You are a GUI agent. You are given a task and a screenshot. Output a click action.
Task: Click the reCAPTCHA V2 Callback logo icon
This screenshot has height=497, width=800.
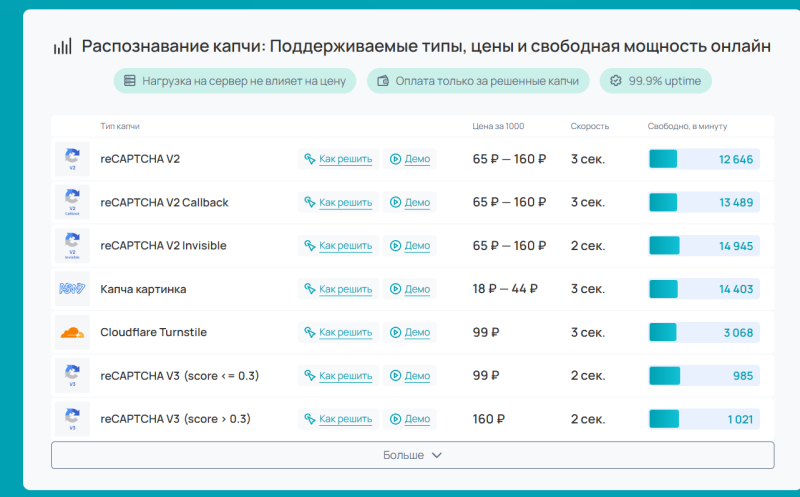point(72,203)
